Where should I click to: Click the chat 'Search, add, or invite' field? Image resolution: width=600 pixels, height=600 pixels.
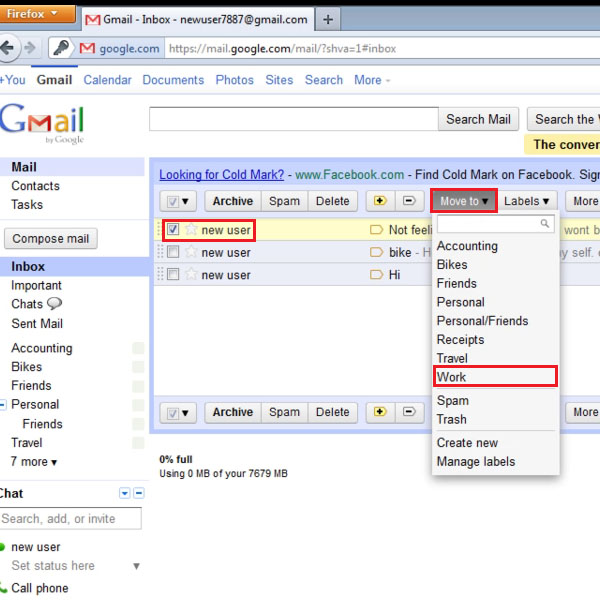[x=71, y=518]
